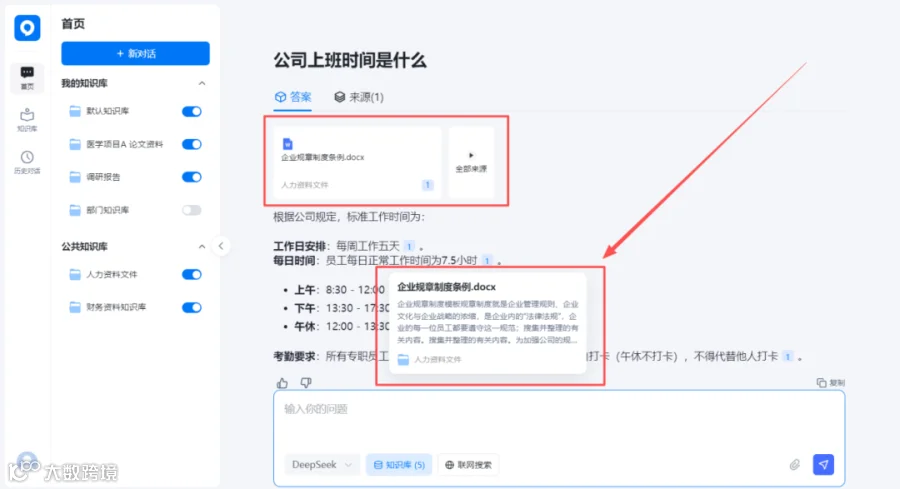Click the citation count badge in source card

point(427,185)
